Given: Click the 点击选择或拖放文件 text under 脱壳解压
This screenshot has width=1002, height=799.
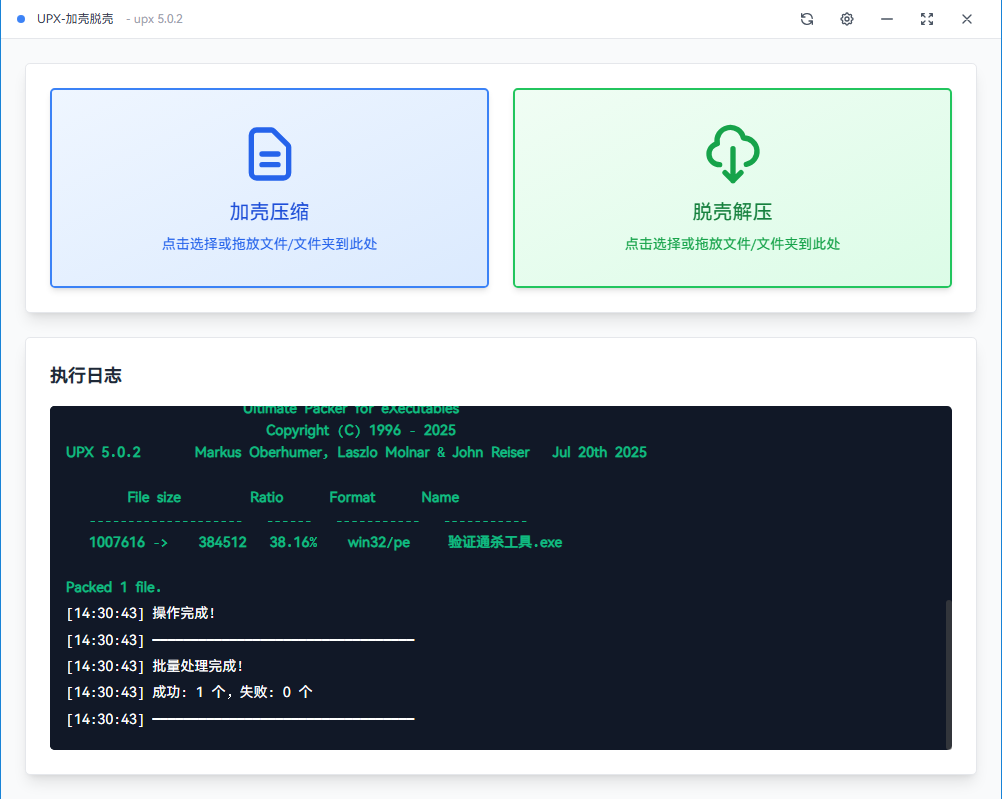Looking at the screenshot, I should 732,243.
